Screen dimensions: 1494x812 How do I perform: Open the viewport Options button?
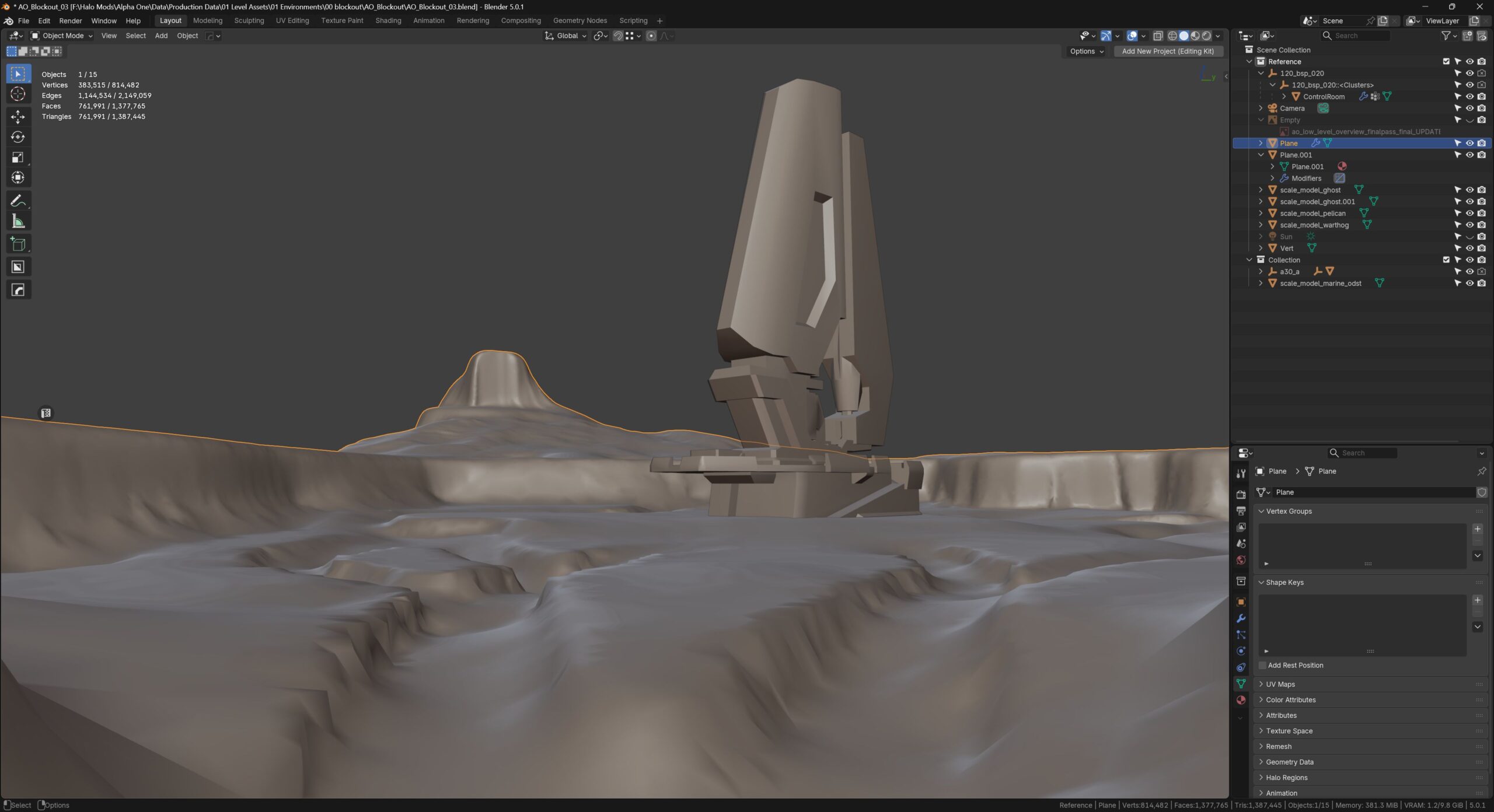click(x=1086, y=51)
